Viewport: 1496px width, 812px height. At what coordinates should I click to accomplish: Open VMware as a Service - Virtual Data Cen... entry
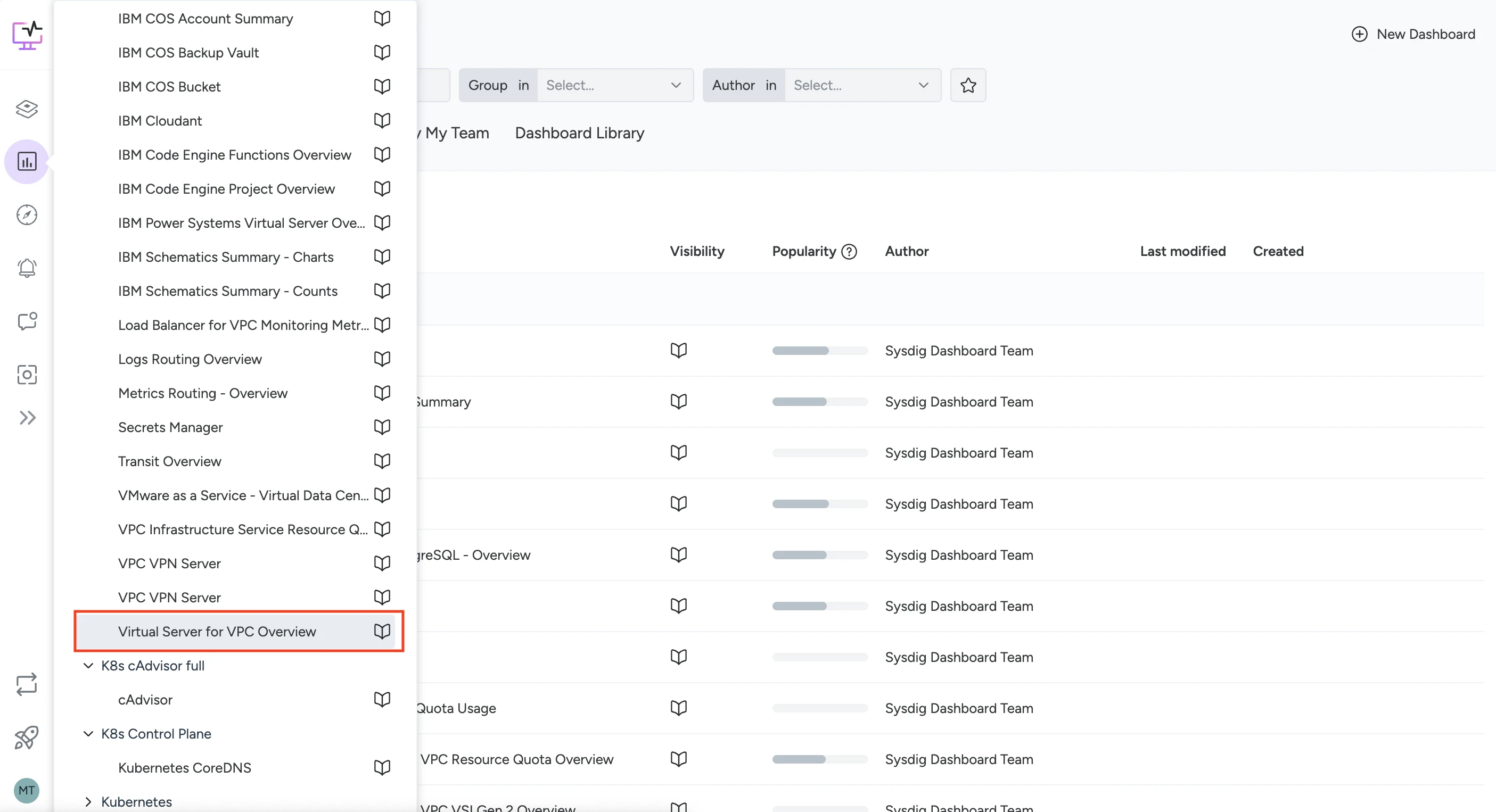[x=243, y=495]
